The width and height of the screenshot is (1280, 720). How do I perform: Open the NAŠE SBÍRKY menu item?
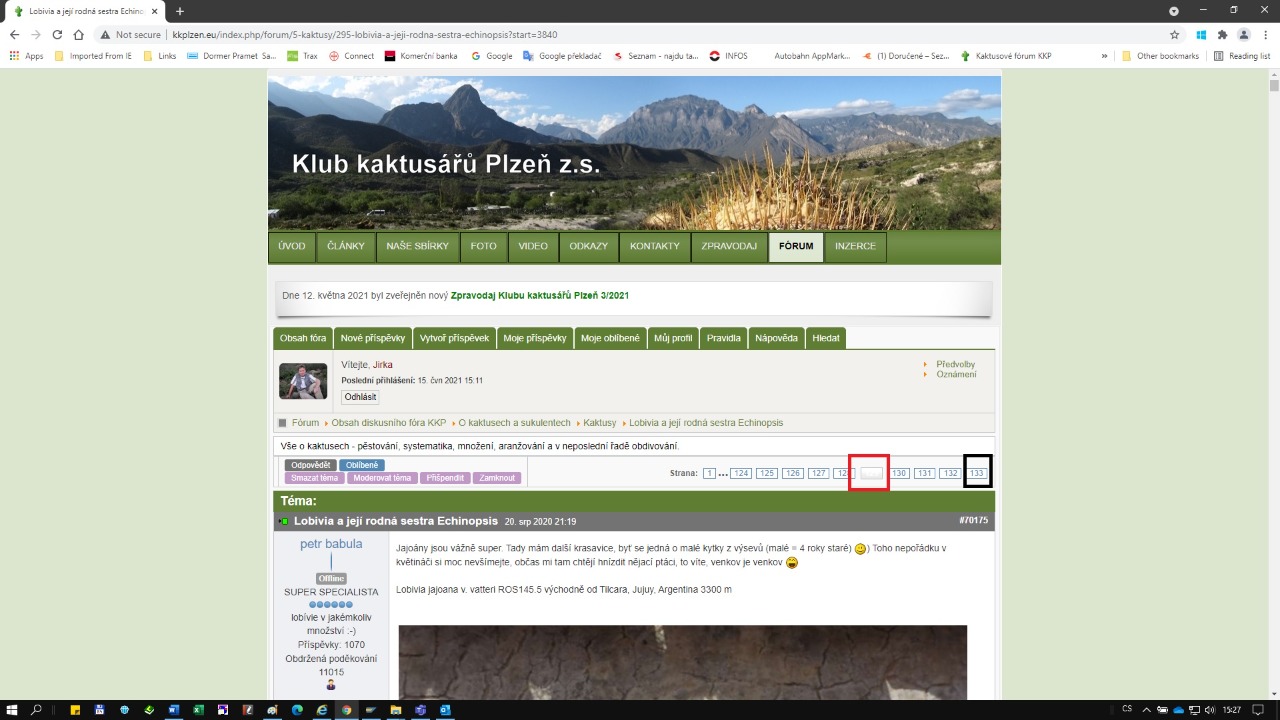pos(418,246)
